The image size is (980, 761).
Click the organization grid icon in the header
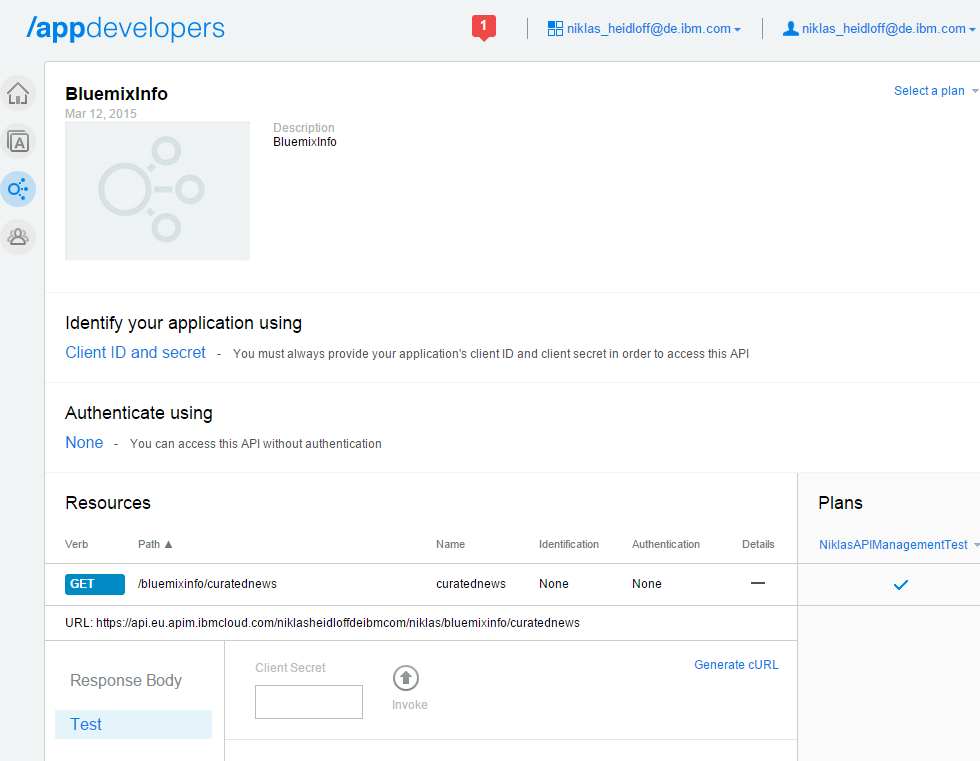tap(555, 29)
